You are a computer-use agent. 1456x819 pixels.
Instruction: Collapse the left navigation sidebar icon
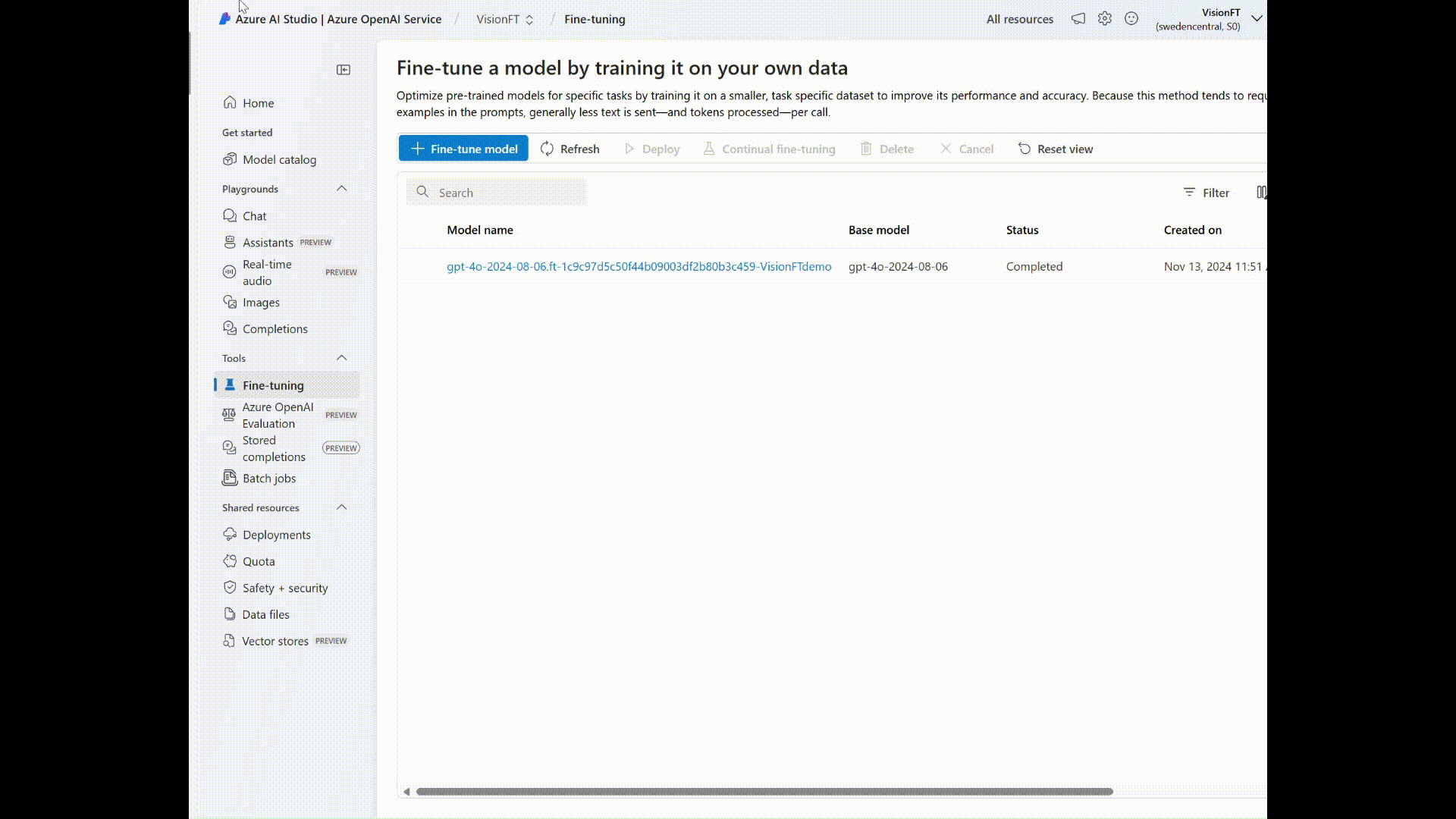[x=344, y=70]
